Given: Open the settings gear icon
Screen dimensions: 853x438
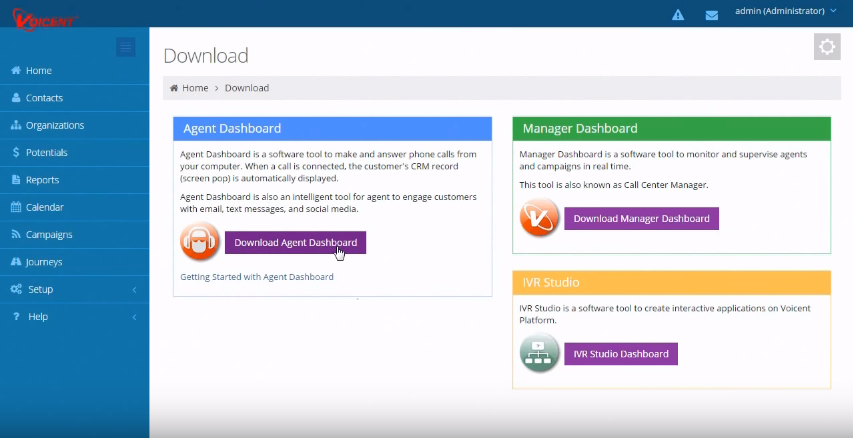Looking at the screenshot, I should point(827,47).
